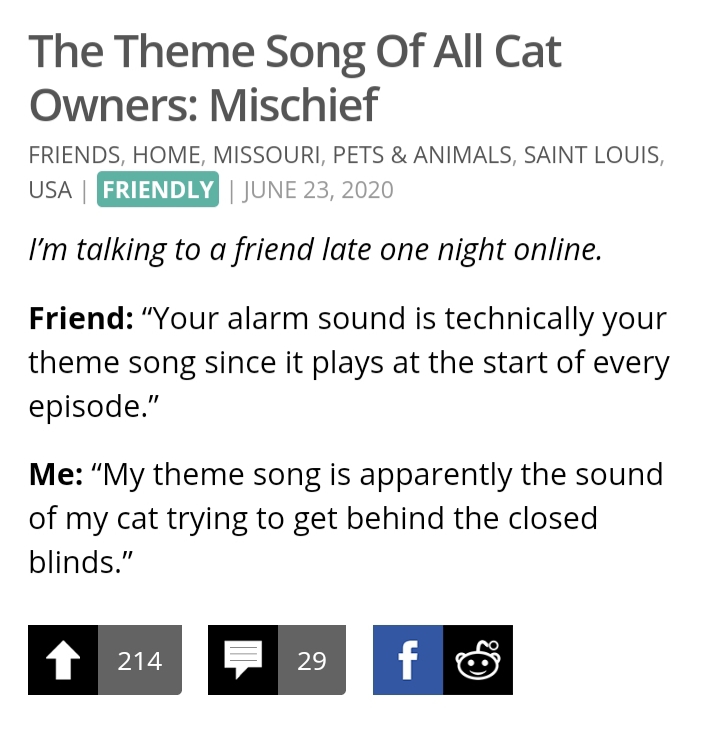Click the 214 upvote count
Viewport: 720px width, 735px height.
tap(140, 660)
